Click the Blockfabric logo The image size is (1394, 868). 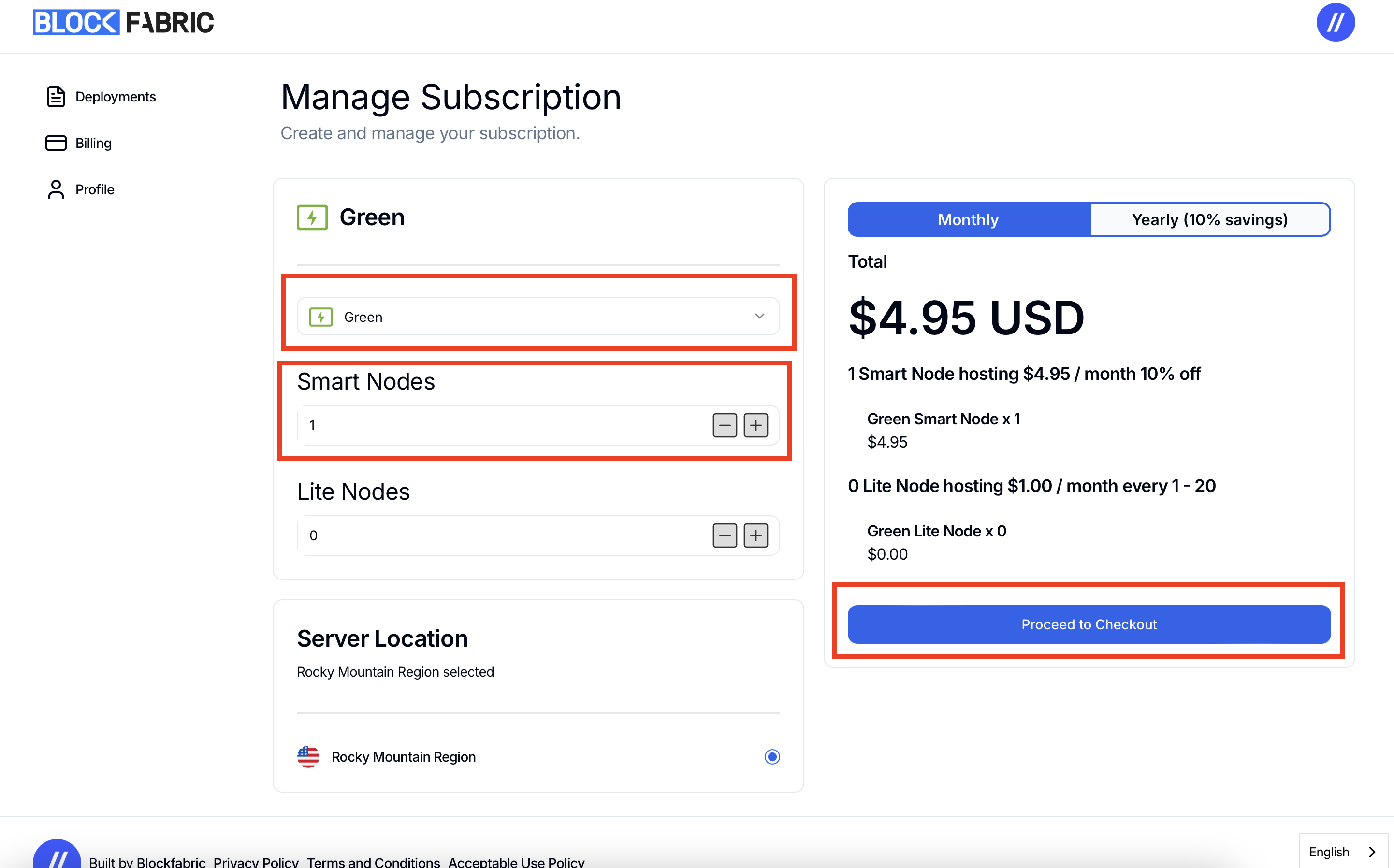point(123,22)
